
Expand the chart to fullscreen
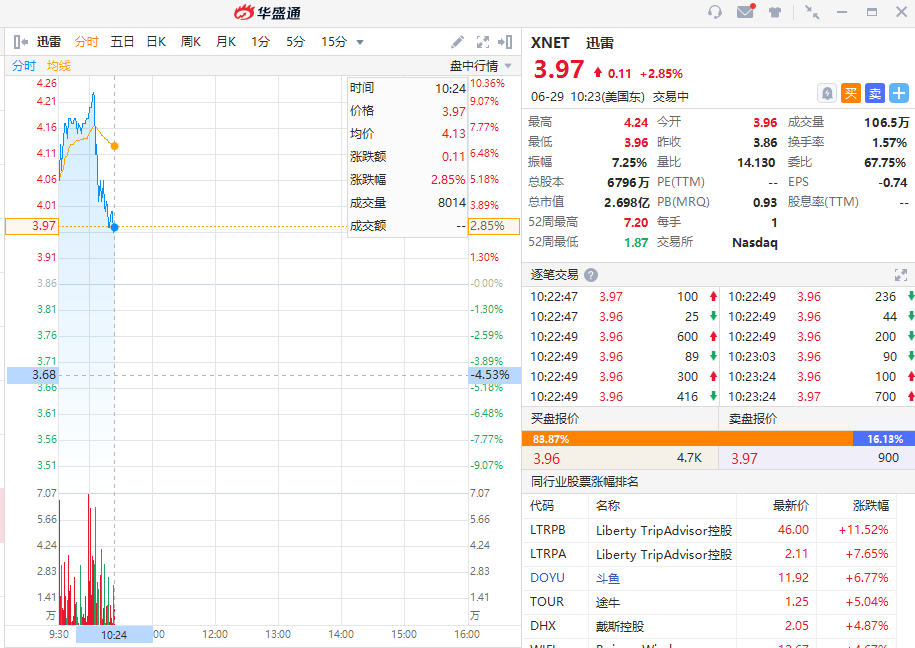[483, 42]
